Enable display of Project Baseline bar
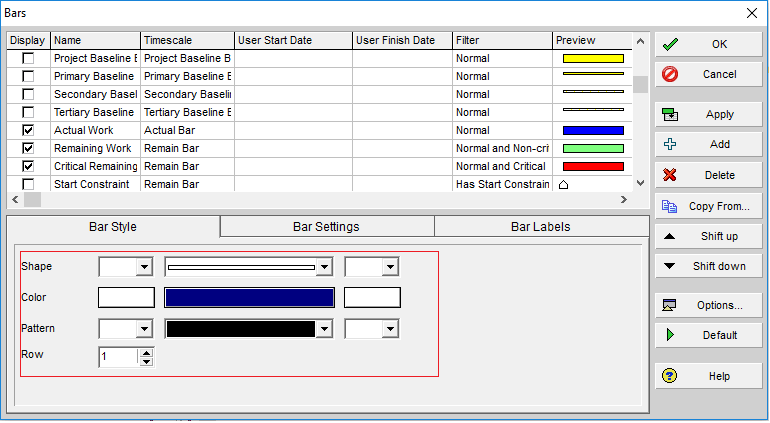The width and height of the screenshot is (770, 423). click(x=28, y=58)
